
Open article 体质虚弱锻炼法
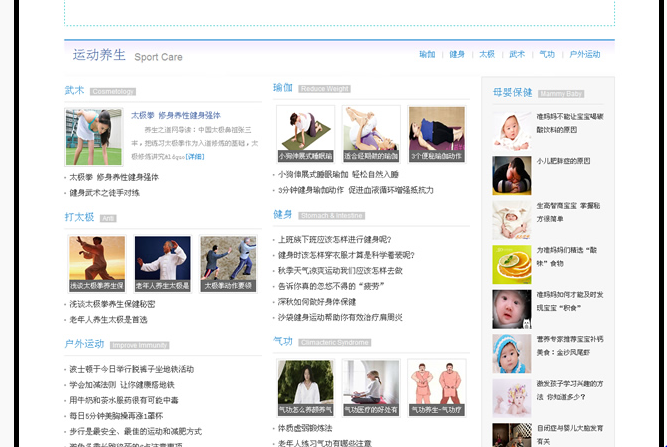point(305,428)
